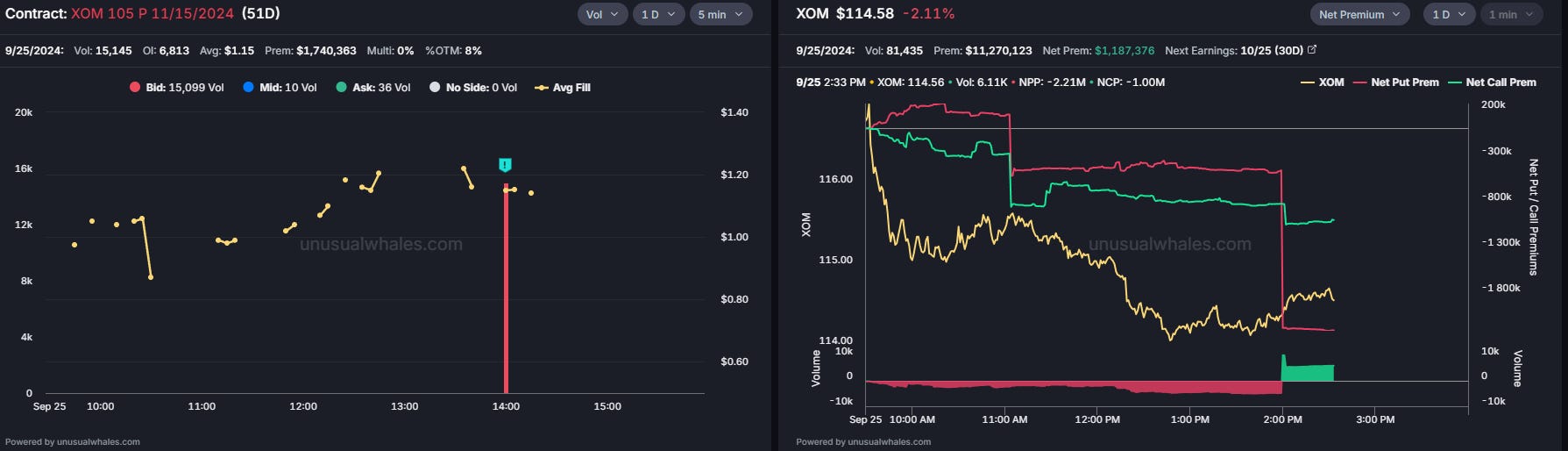Click the 9/25 2:33 PM timestamp
Viewport: 1568px width, 451px height.
(831, 82)
